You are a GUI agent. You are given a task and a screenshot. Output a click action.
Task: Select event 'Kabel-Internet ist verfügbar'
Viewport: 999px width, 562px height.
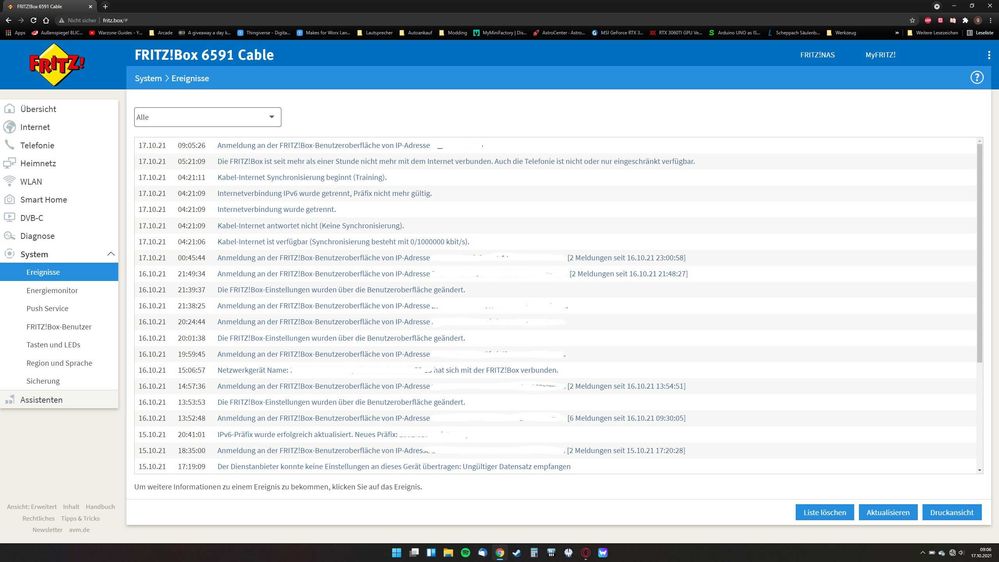[556, 241]
